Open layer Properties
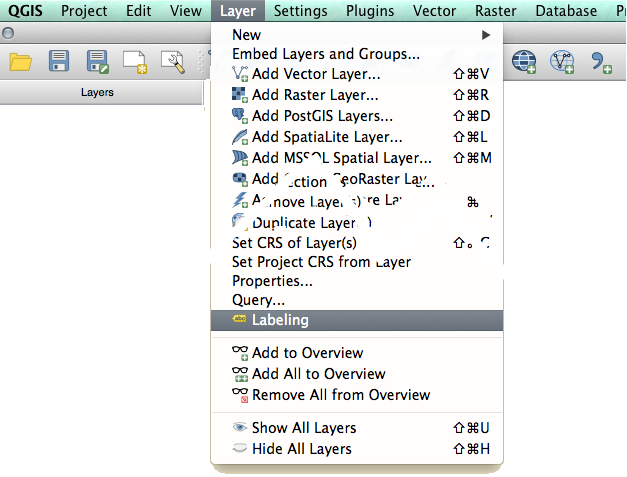 tap(357, 281)
